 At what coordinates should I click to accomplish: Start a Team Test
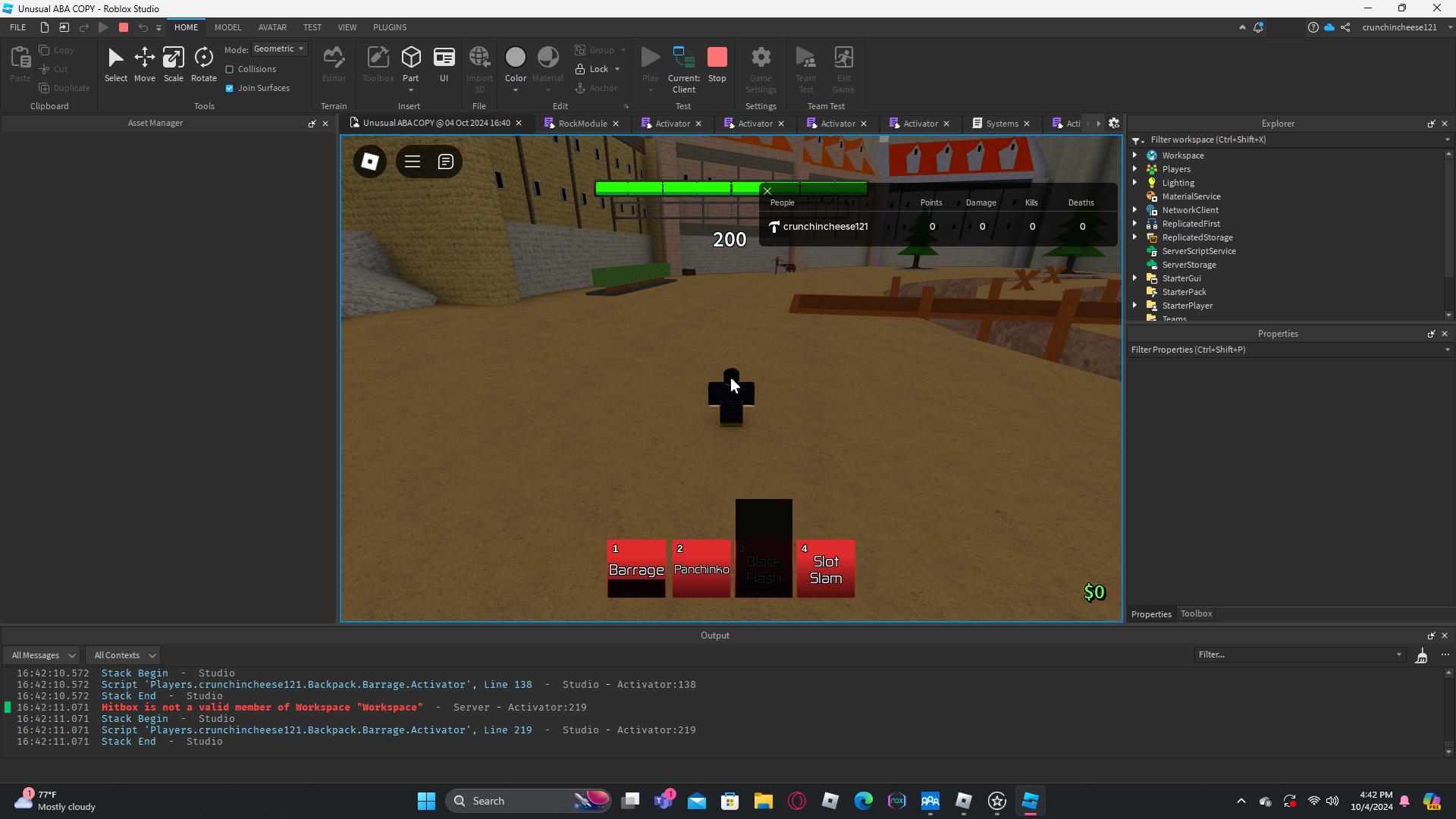[805, 69]
